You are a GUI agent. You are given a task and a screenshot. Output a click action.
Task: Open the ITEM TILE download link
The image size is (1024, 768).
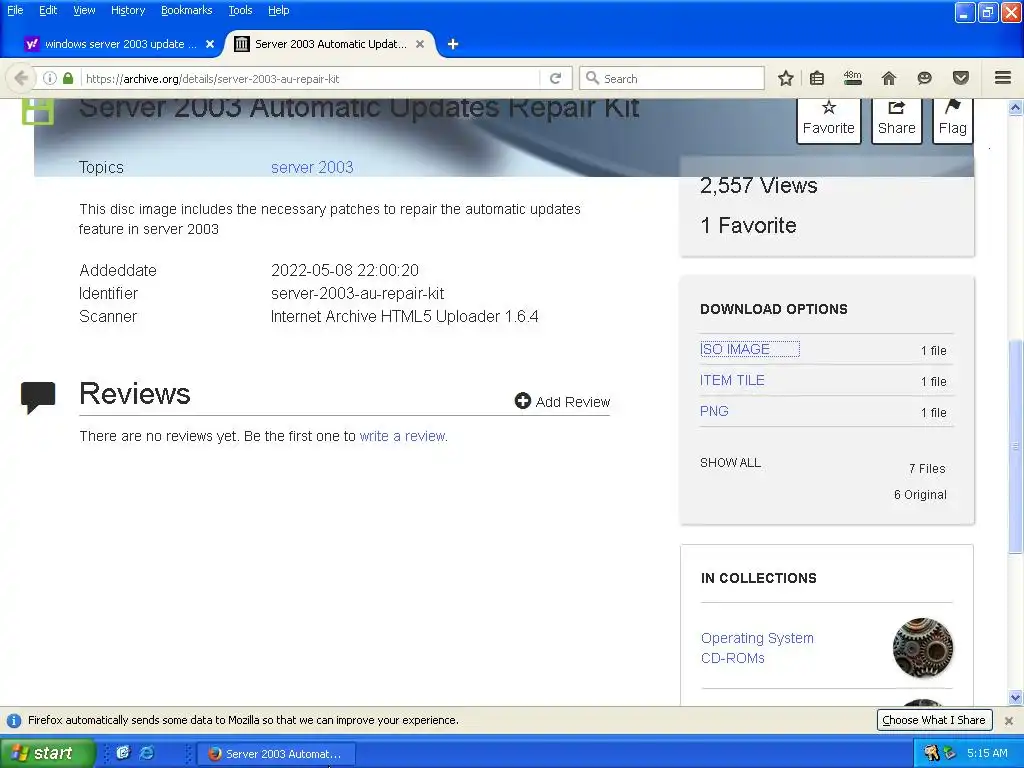pyautogui.click(x=732, y=380)
